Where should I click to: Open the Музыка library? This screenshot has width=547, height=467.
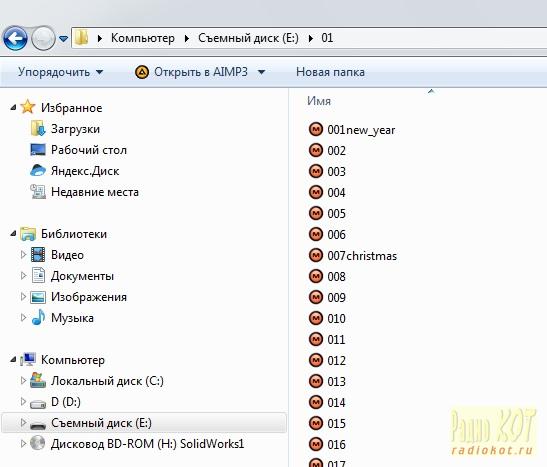(72, 318)
